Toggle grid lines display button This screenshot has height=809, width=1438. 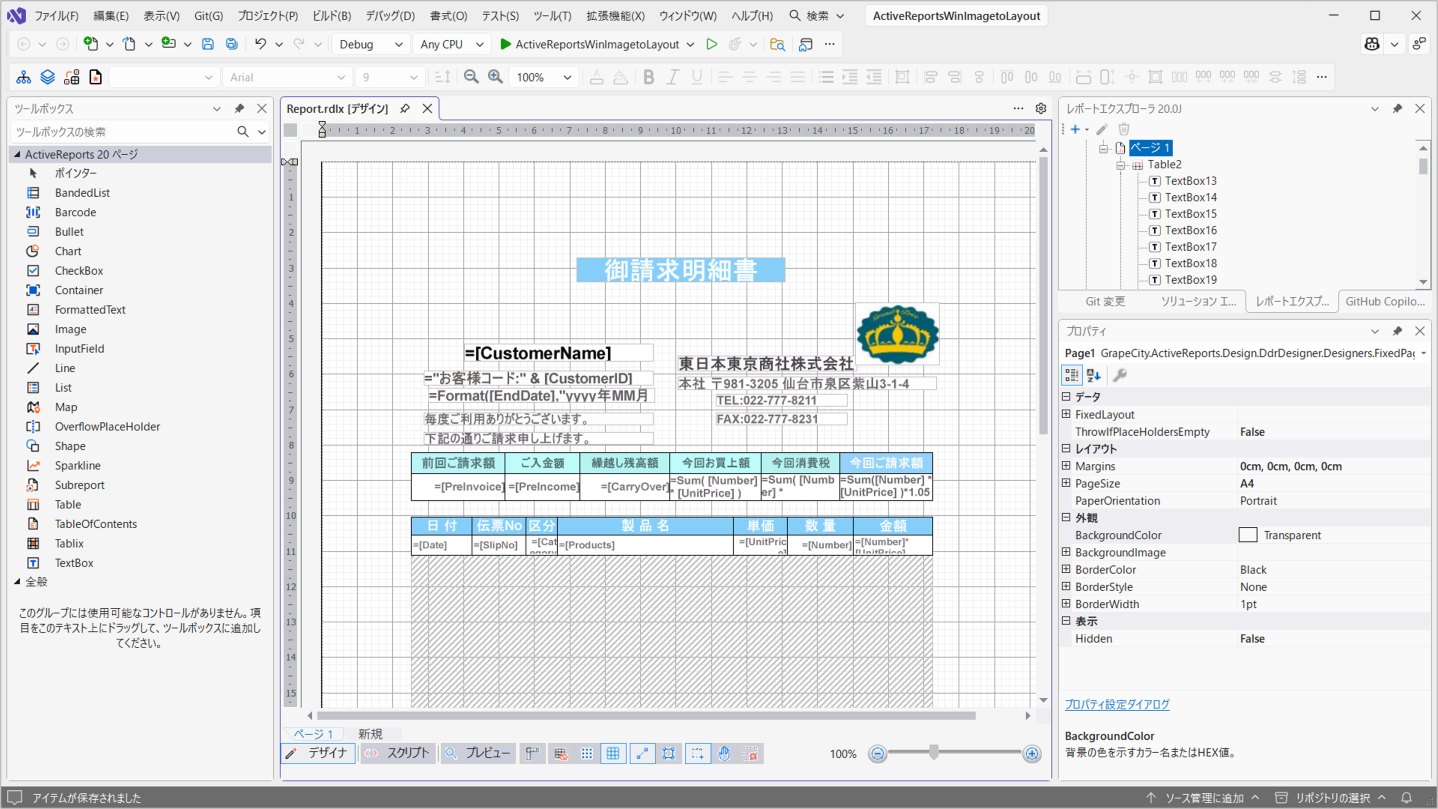click(613, 754)
